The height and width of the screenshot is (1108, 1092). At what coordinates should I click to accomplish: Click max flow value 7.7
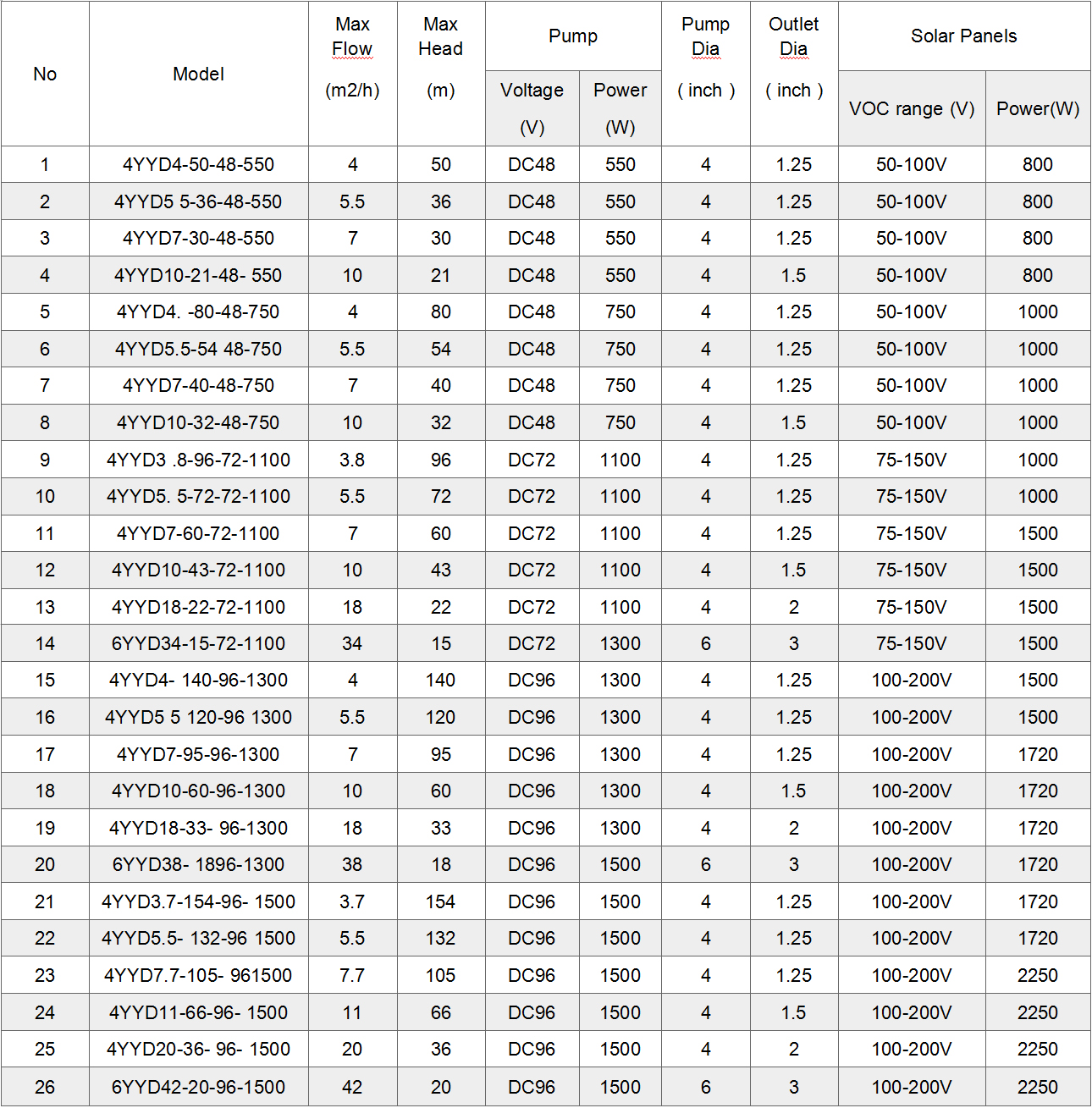pyautogui.click(x=352, y=975)
